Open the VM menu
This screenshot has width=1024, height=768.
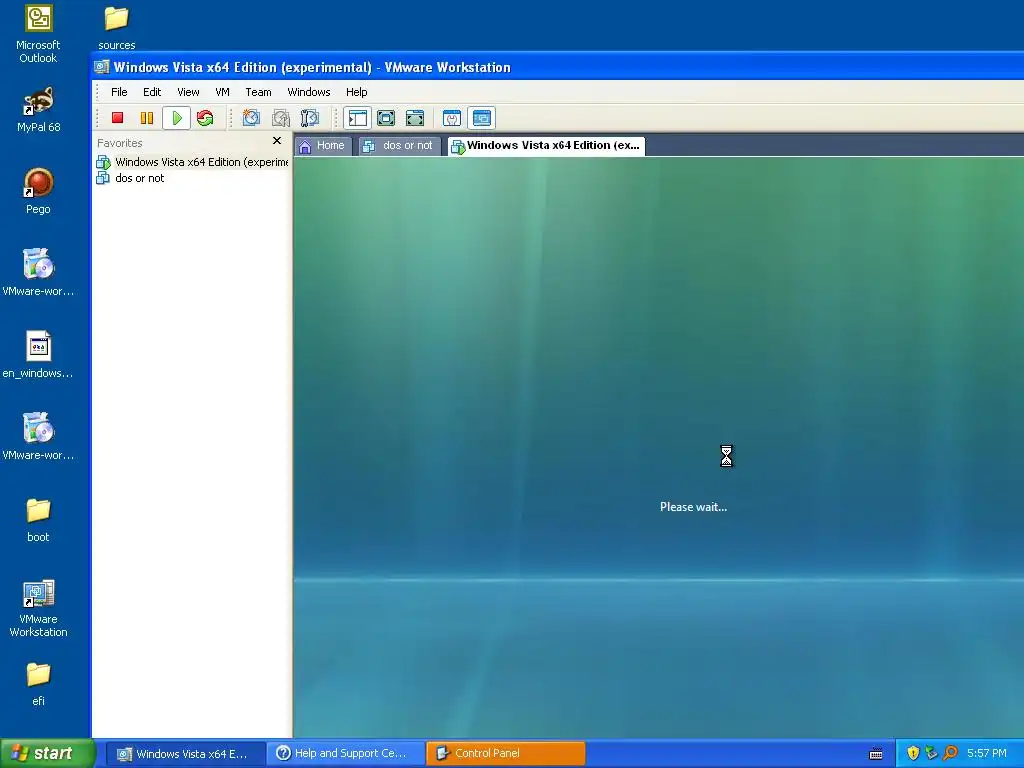[x=222, y=92]
